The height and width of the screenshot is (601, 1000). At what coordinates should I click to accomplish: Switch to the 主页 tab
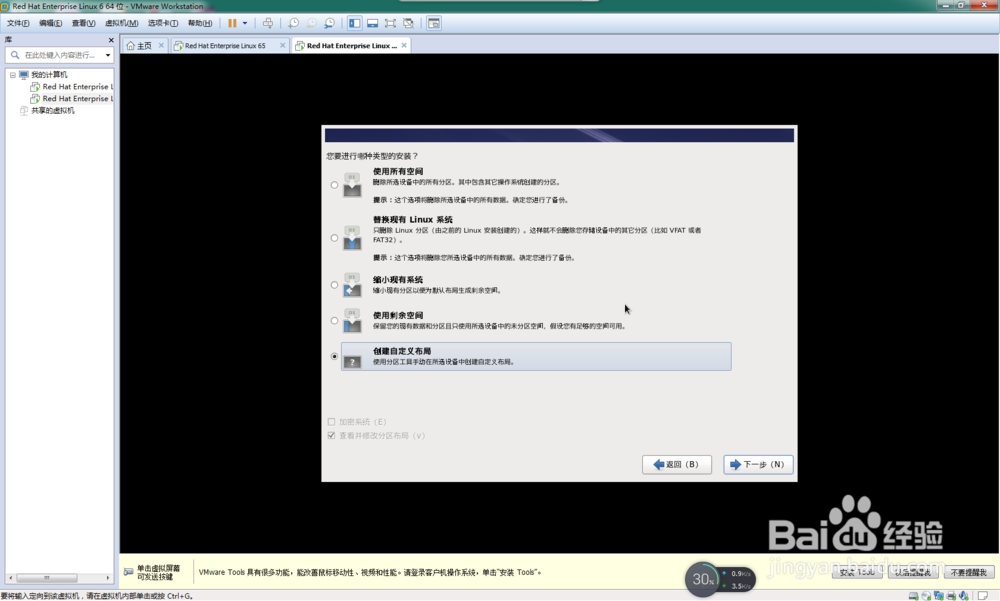click(x=144, y=45)
